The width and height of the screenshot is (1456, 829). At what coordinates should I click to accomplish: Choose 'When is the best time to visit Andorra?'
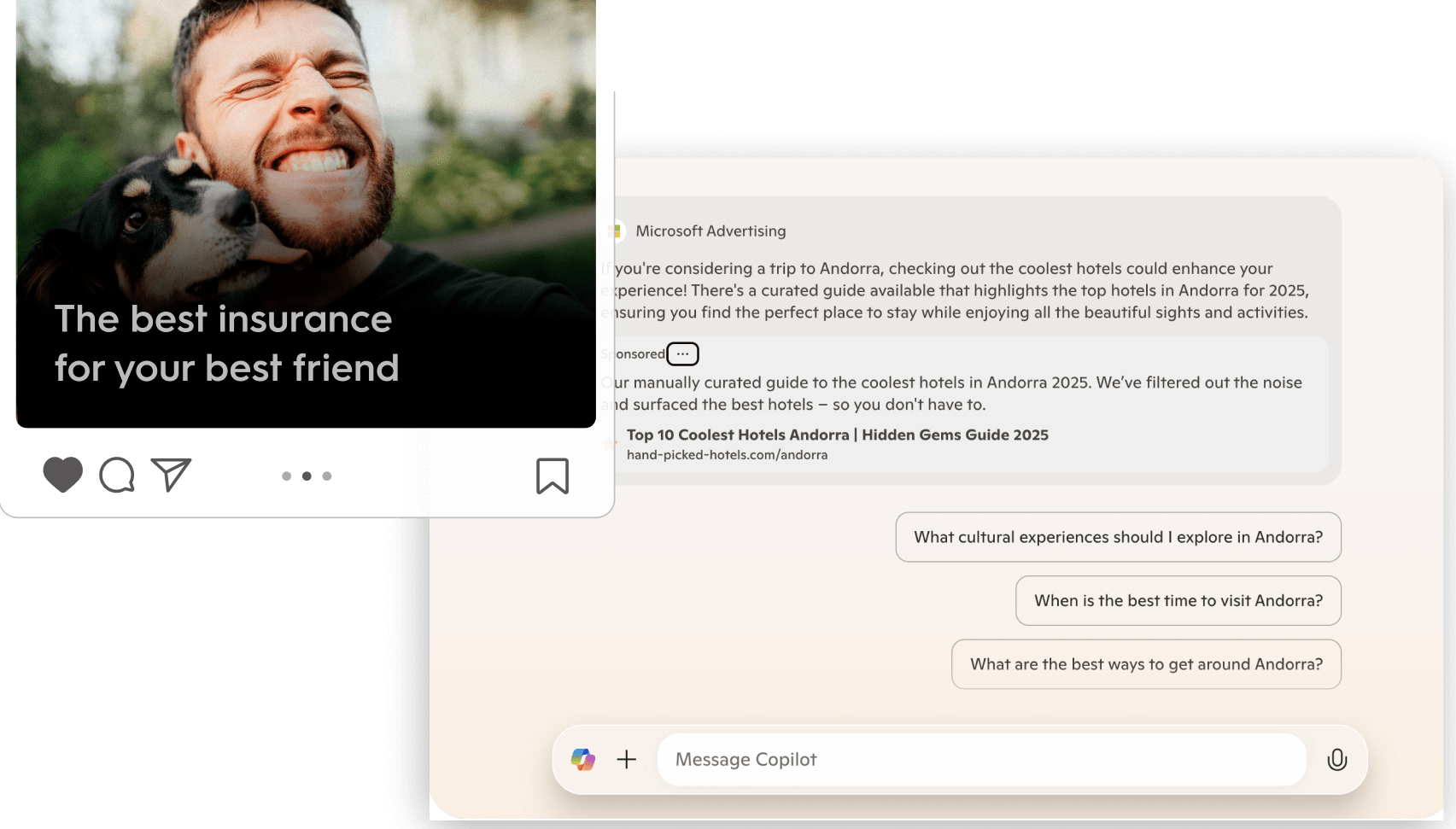(1178, 601)
